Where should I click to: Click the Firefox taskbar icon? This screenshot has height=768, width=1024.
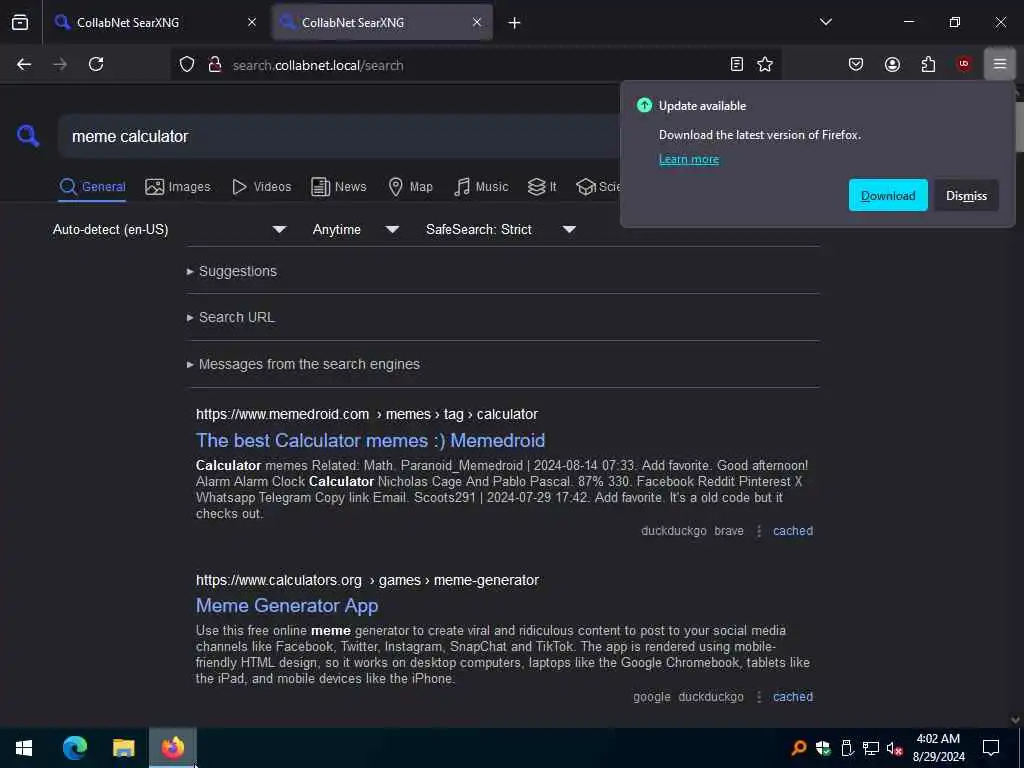click(172, 748)
